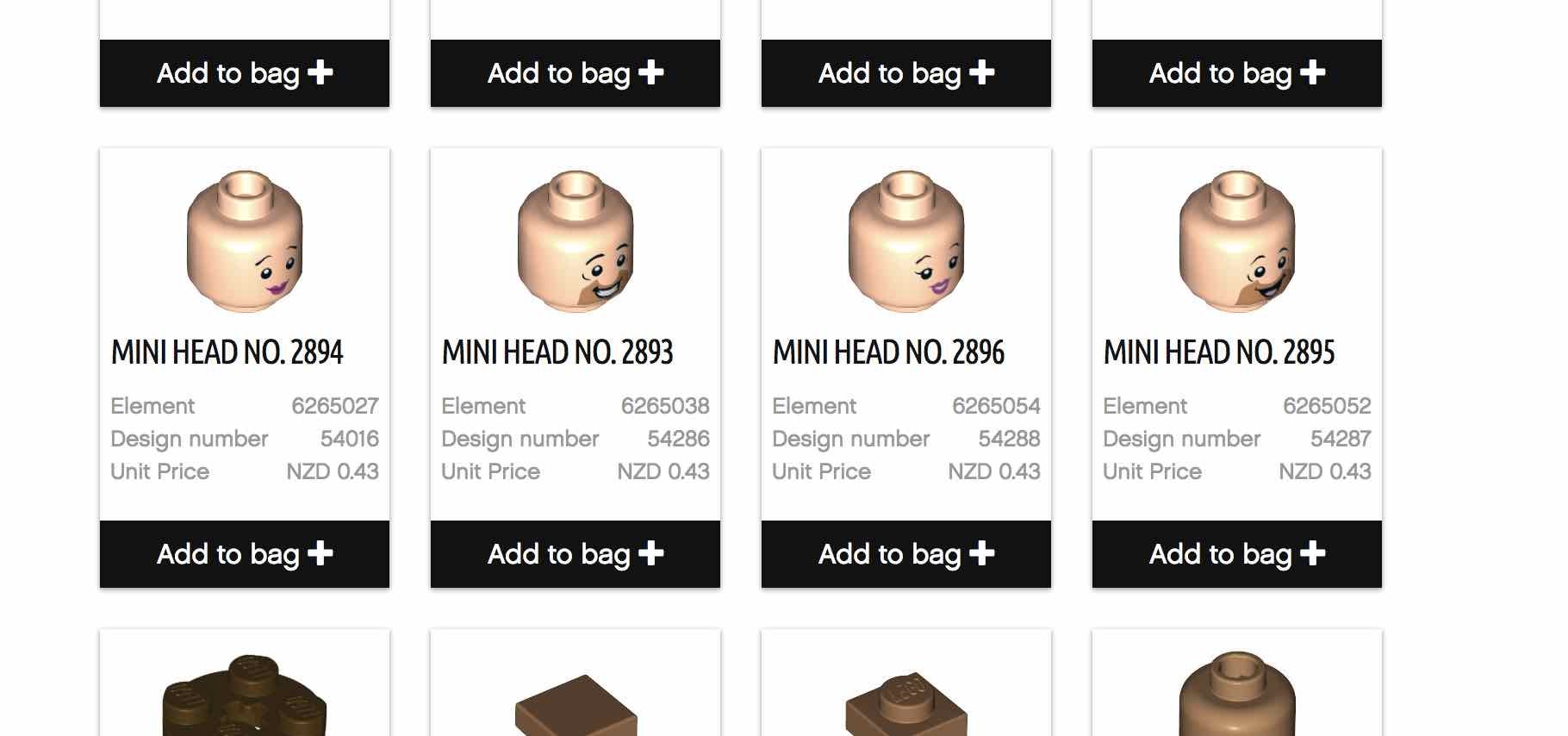The width and height of the screenshot is (1568, 736).
Task: Click the Mini Head No. 2894 image
Action: (245, 241)
